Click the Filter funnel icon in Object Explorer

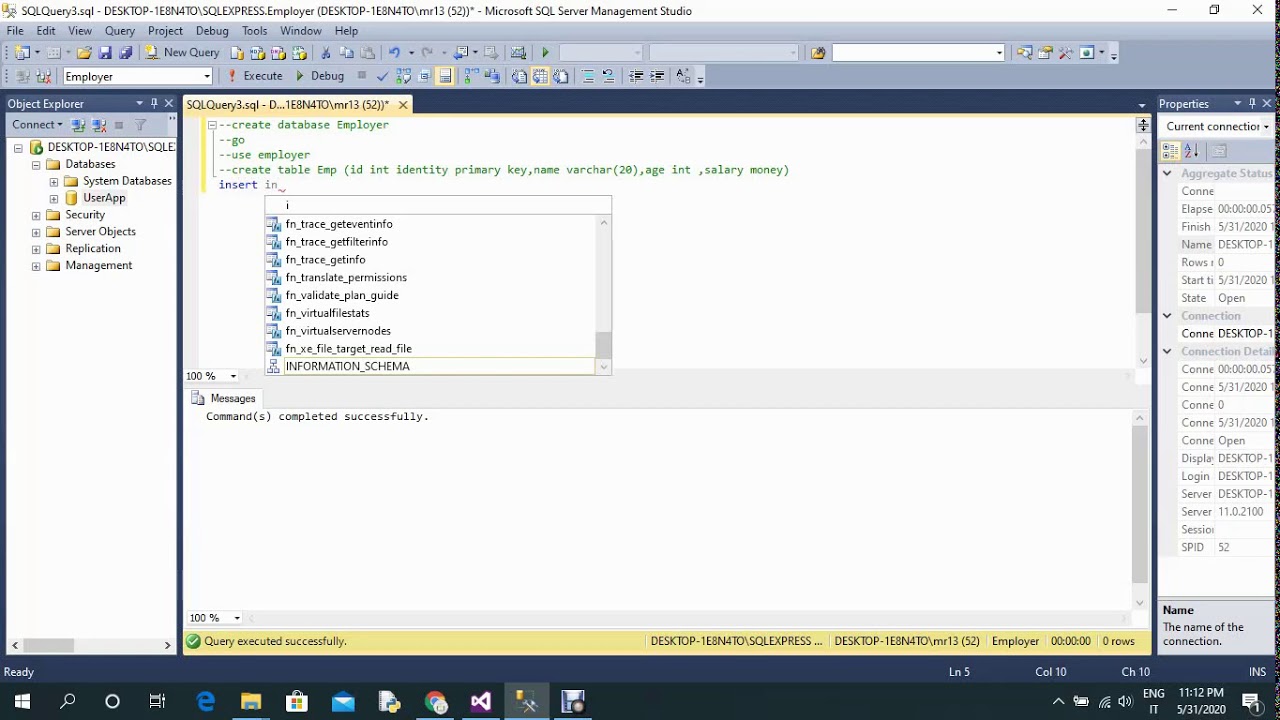pos(140,125)
